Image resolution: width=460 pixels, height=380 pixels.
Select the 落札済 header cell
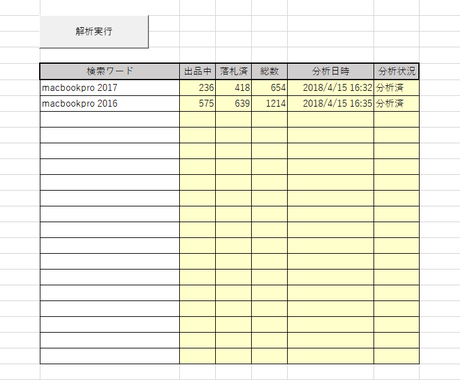click(233, 71)
